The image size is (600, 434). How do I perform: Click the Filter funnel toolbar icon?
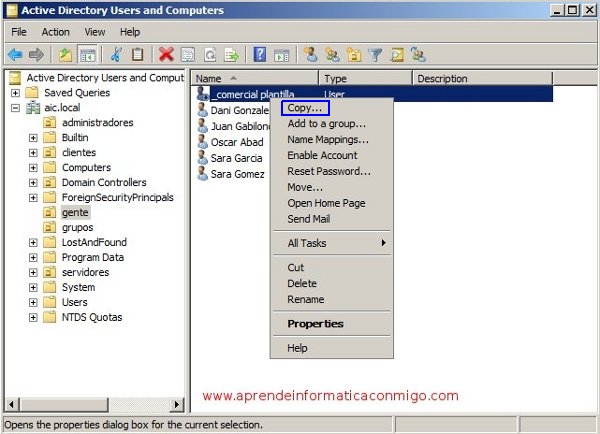375,55
